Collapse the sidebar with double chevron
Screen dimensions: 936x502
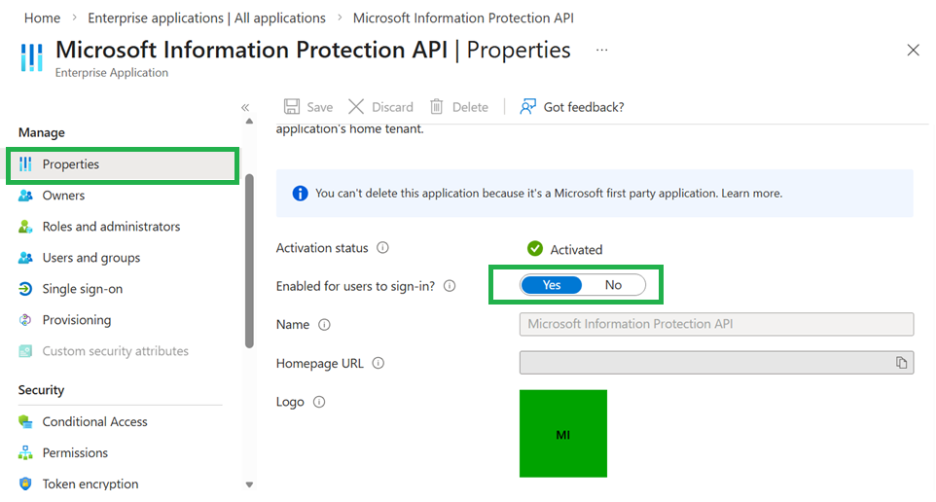(245, 107)
